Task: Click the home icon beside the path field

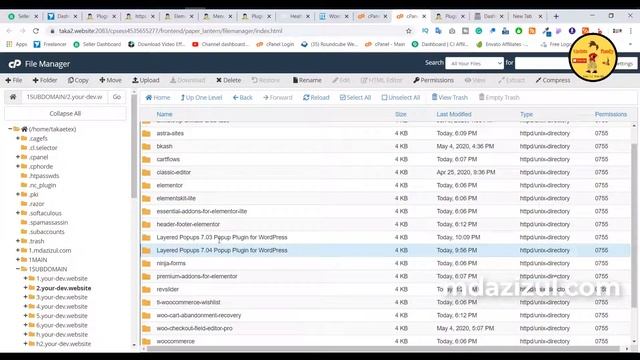Action: 13,97
